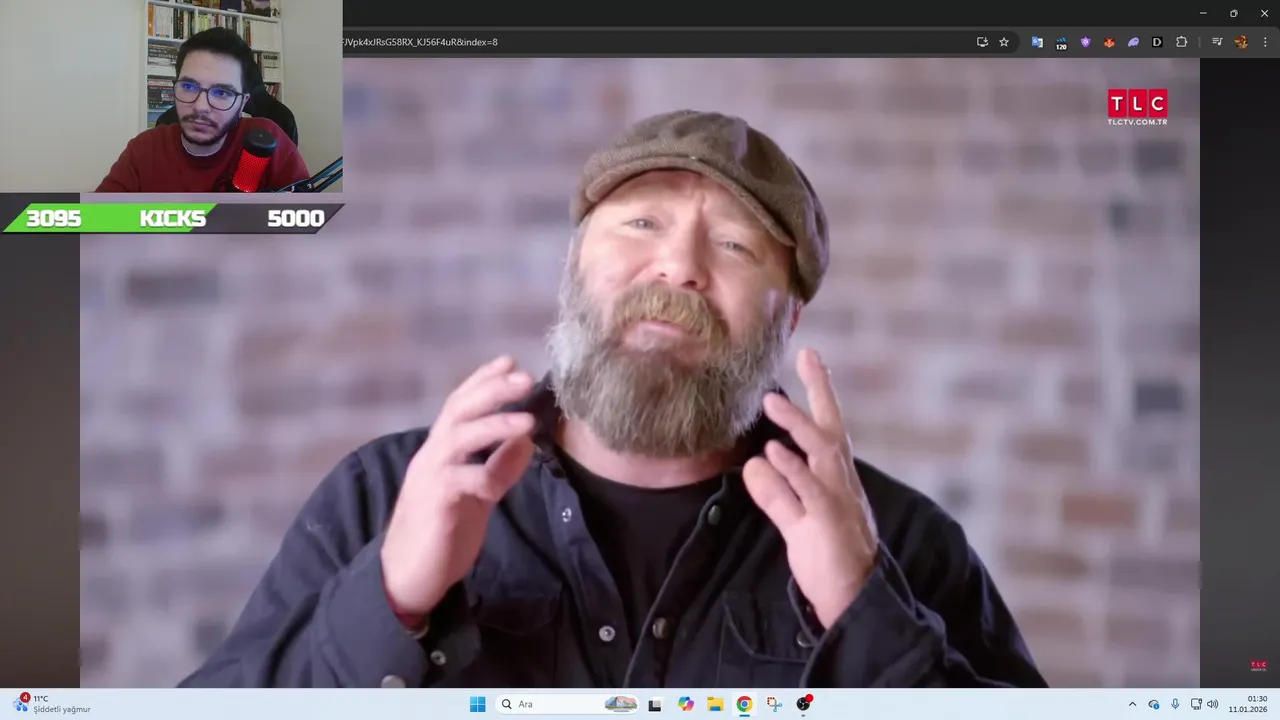Screen dimensions: 1280x720
Task: Open the weather widget showing 11°C
Action: (x=52, y=704)
